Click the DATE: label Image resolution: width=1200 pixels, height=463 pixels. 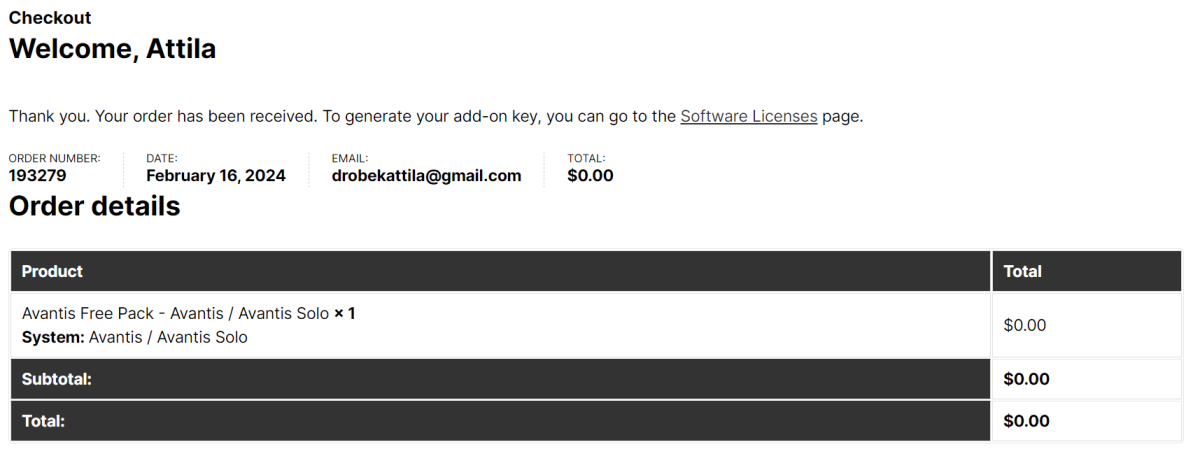pyautogui.click(x=162, y=158)
